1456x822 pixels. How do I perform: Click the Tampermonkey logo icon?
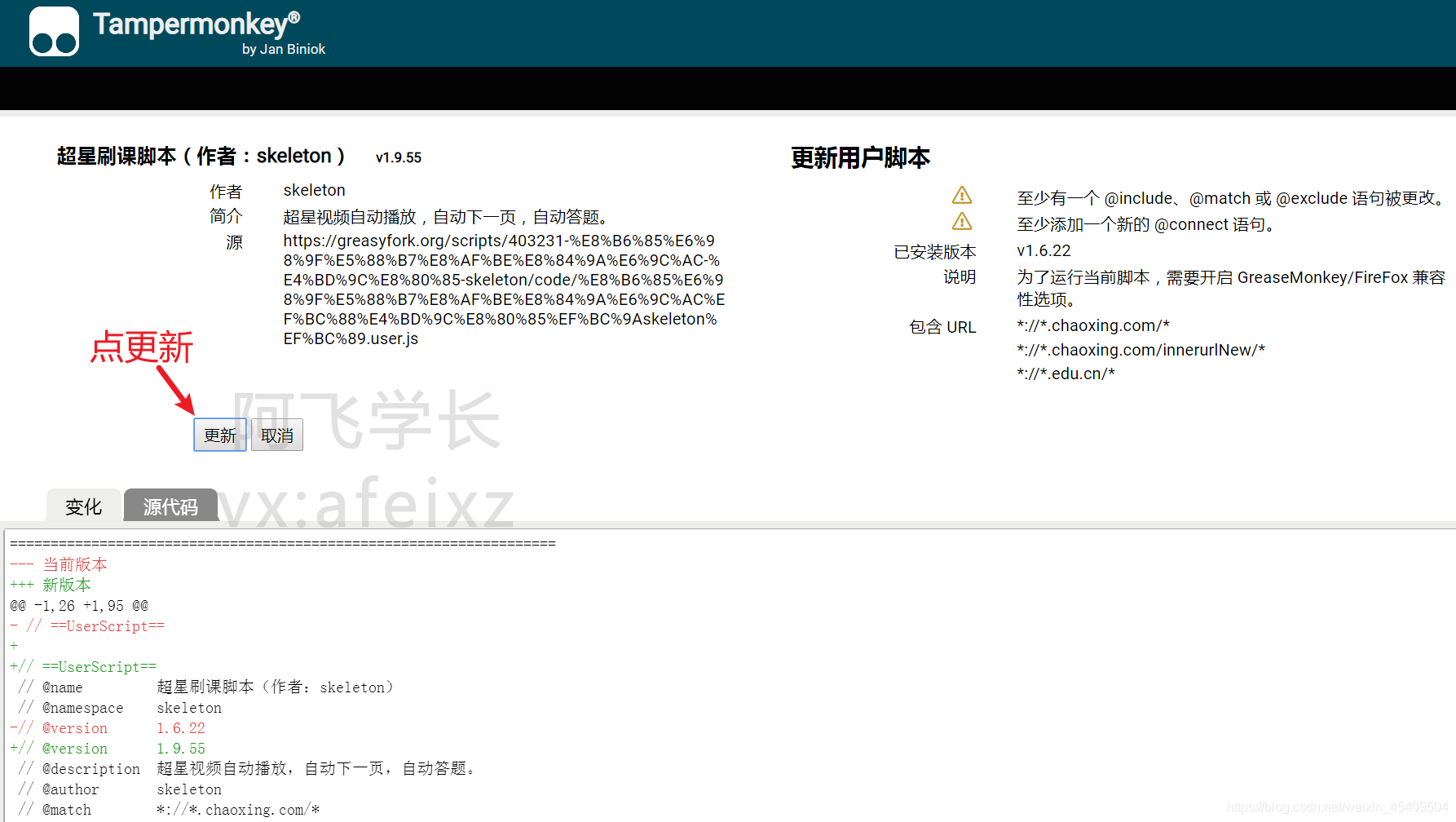pyautogui.click(x=54, y=32)
